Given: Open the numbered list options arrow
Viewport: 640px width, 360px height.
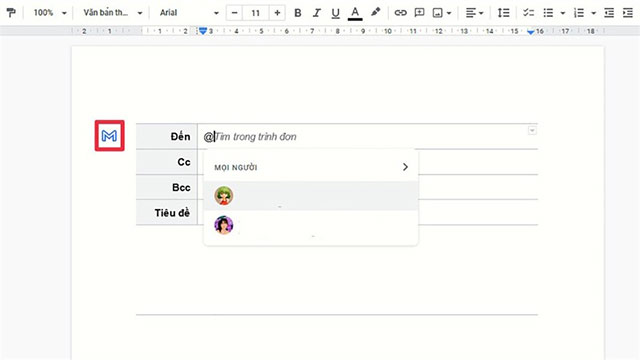Looking at the screenshot, I should point(593,13).
